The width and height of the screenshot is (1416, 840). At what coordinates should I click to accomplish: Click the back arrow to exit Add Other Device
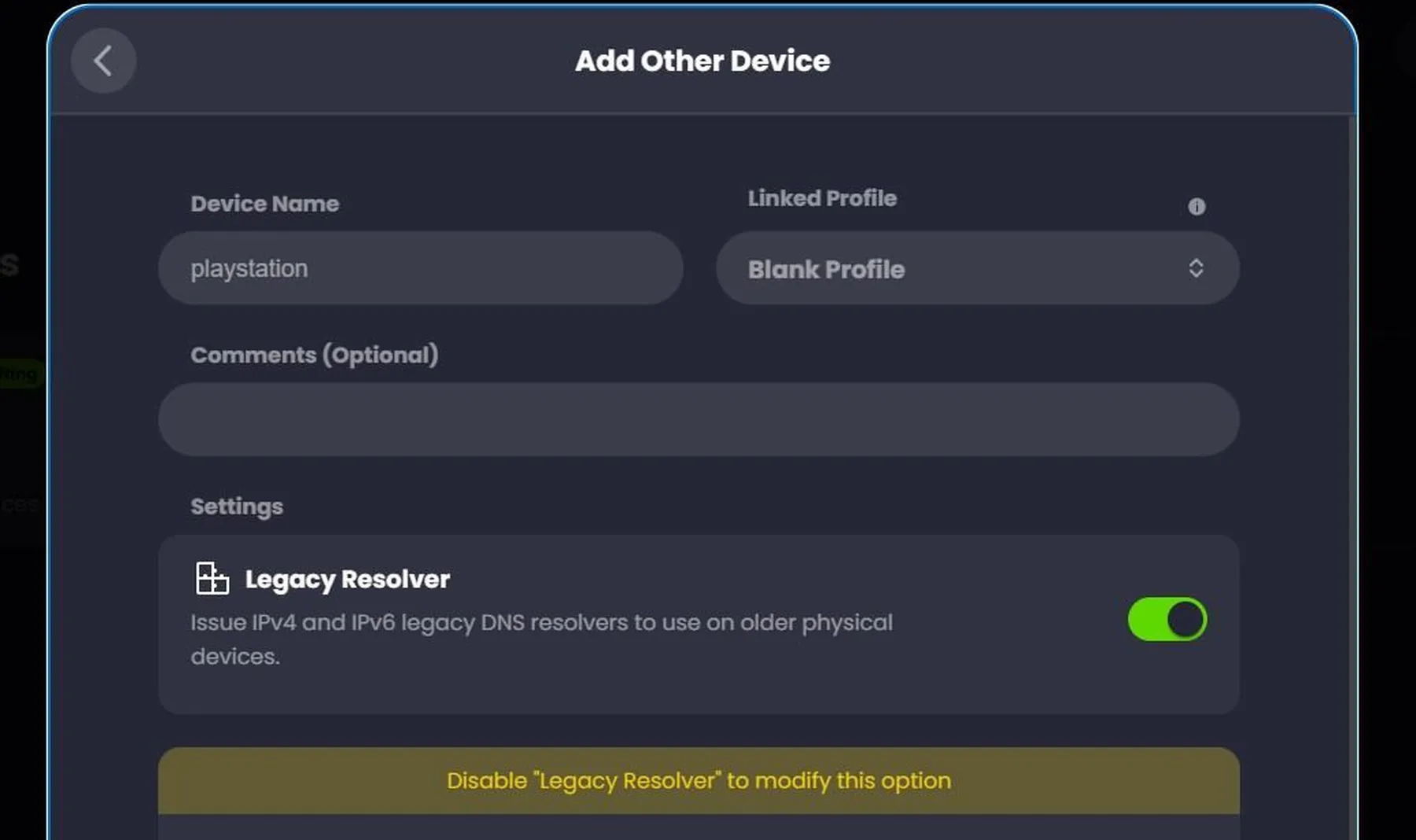[103, 61]
